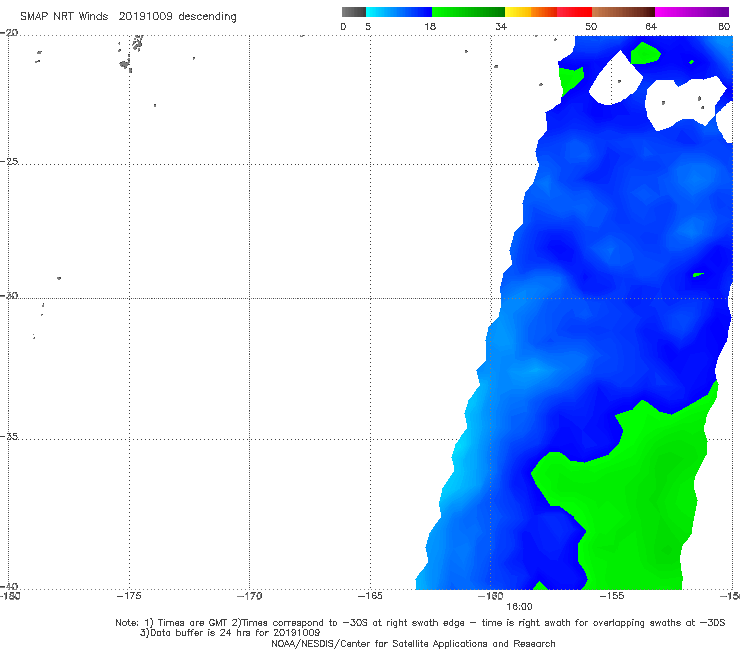Click the island cluster near -175 longitude at top

(x=131, y=53)
